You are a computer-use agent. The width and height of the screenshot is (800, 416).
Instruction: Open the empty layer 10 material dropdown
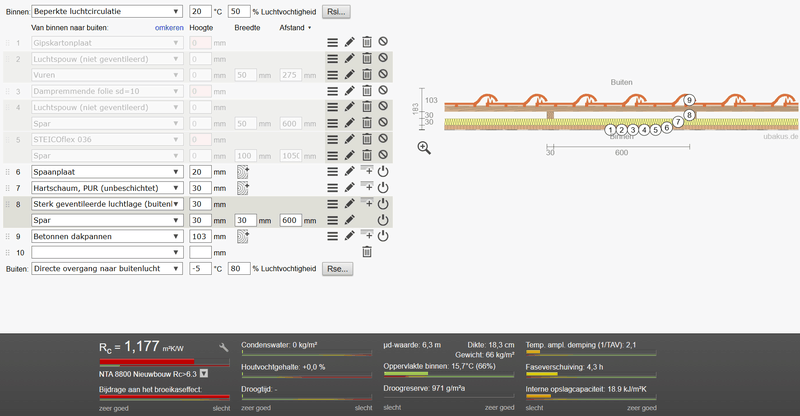click(x=107, y=253)
